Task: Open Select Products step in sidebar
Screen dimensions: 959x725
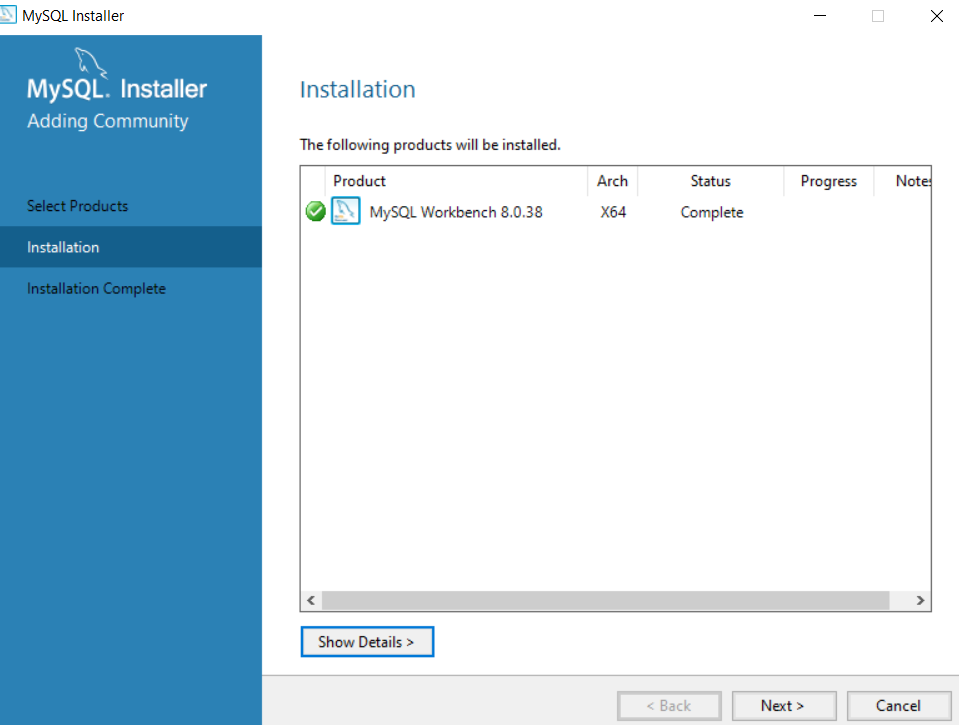Action: click(x=131, y=206)
